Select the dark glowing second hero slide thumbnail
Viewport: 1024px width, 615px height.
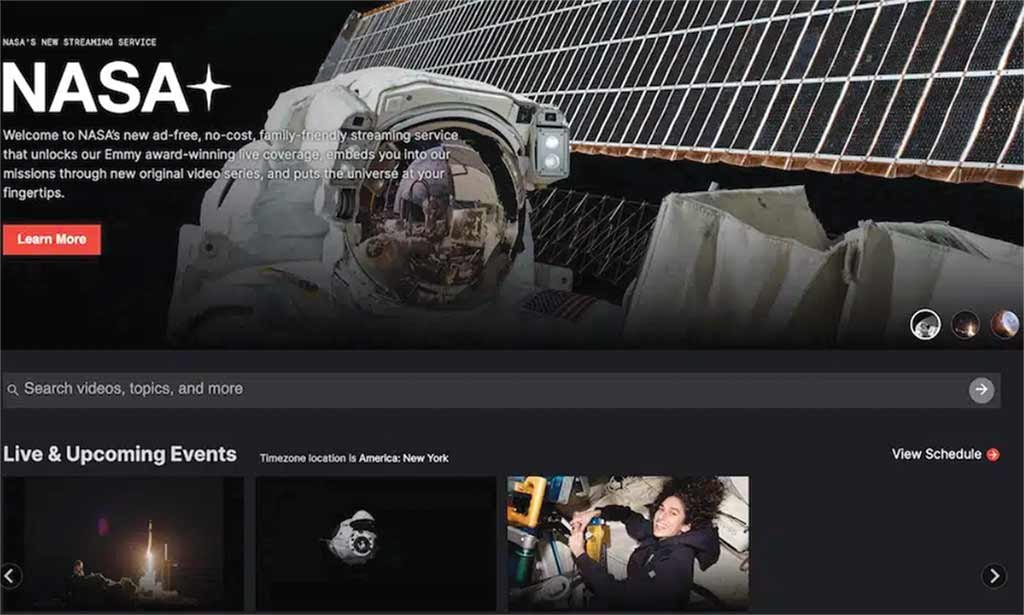pos(965,324)
